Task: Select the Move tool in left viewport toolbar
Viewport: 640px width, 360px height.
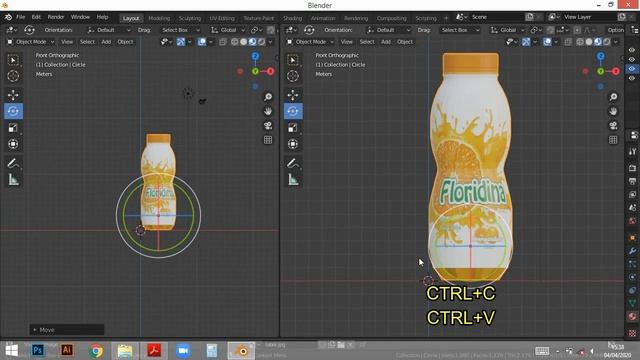Action: pyautogui.click(x=13, y=95)
